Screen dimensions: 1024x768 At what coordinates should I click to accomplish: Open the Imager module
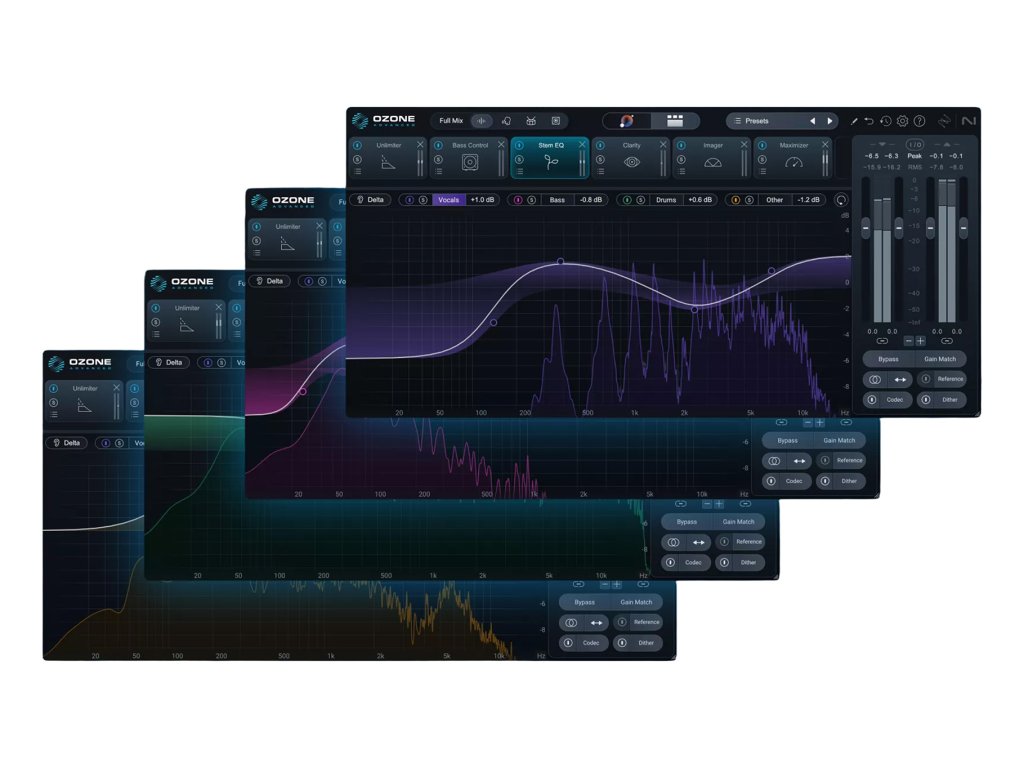tap(712, 157)
